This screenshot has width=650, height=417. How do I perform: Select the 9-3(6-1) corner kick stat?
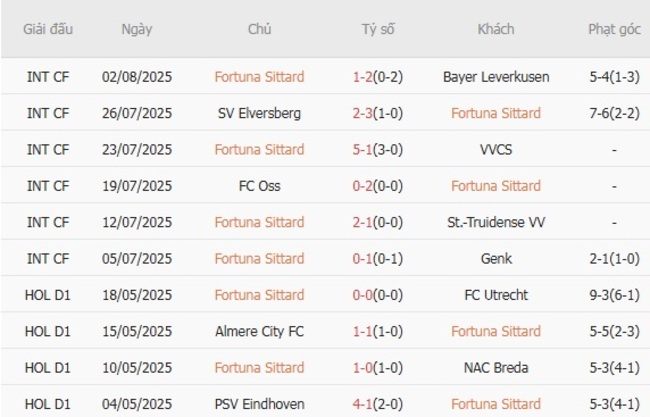tap(614, 295)
